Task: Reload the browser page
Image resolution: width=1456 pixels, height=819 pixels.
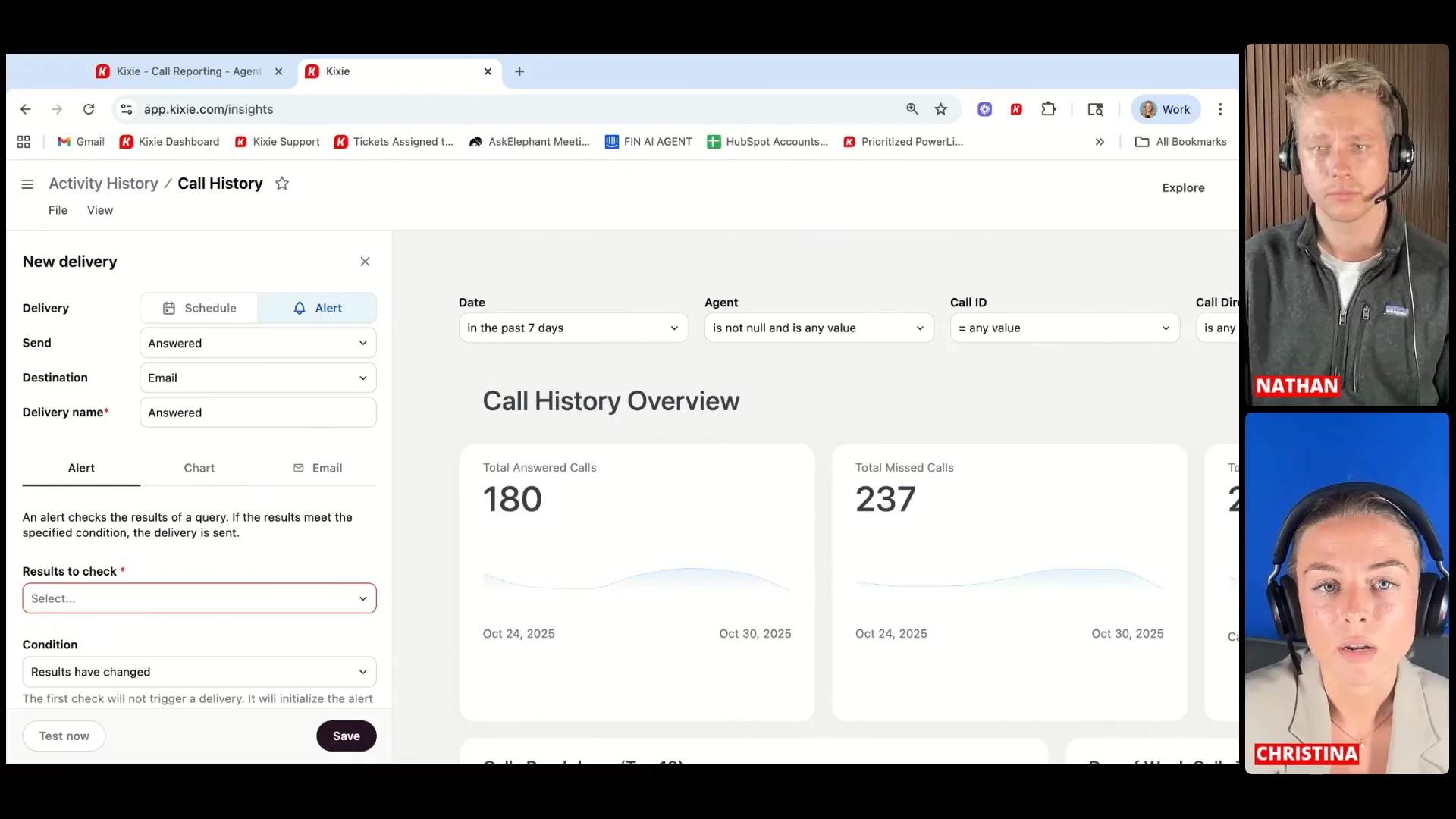Action: point(89,109)
